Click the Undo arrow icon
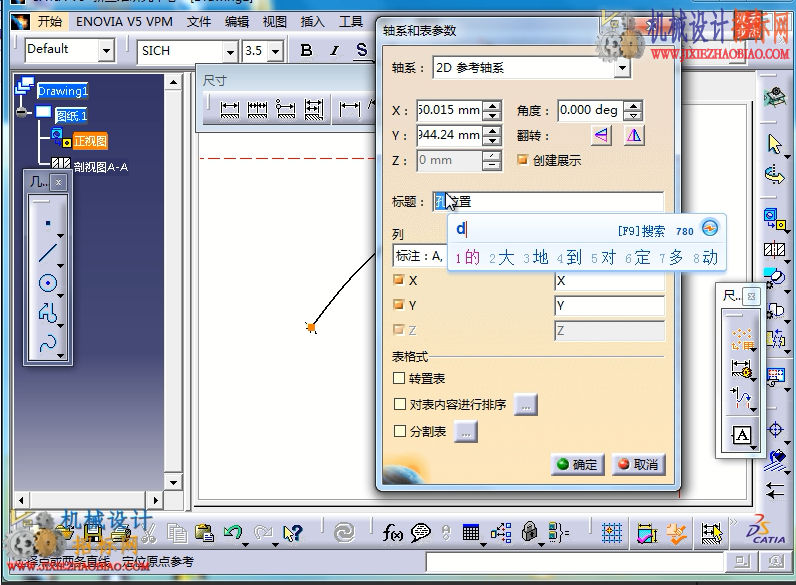 point(233,533)
